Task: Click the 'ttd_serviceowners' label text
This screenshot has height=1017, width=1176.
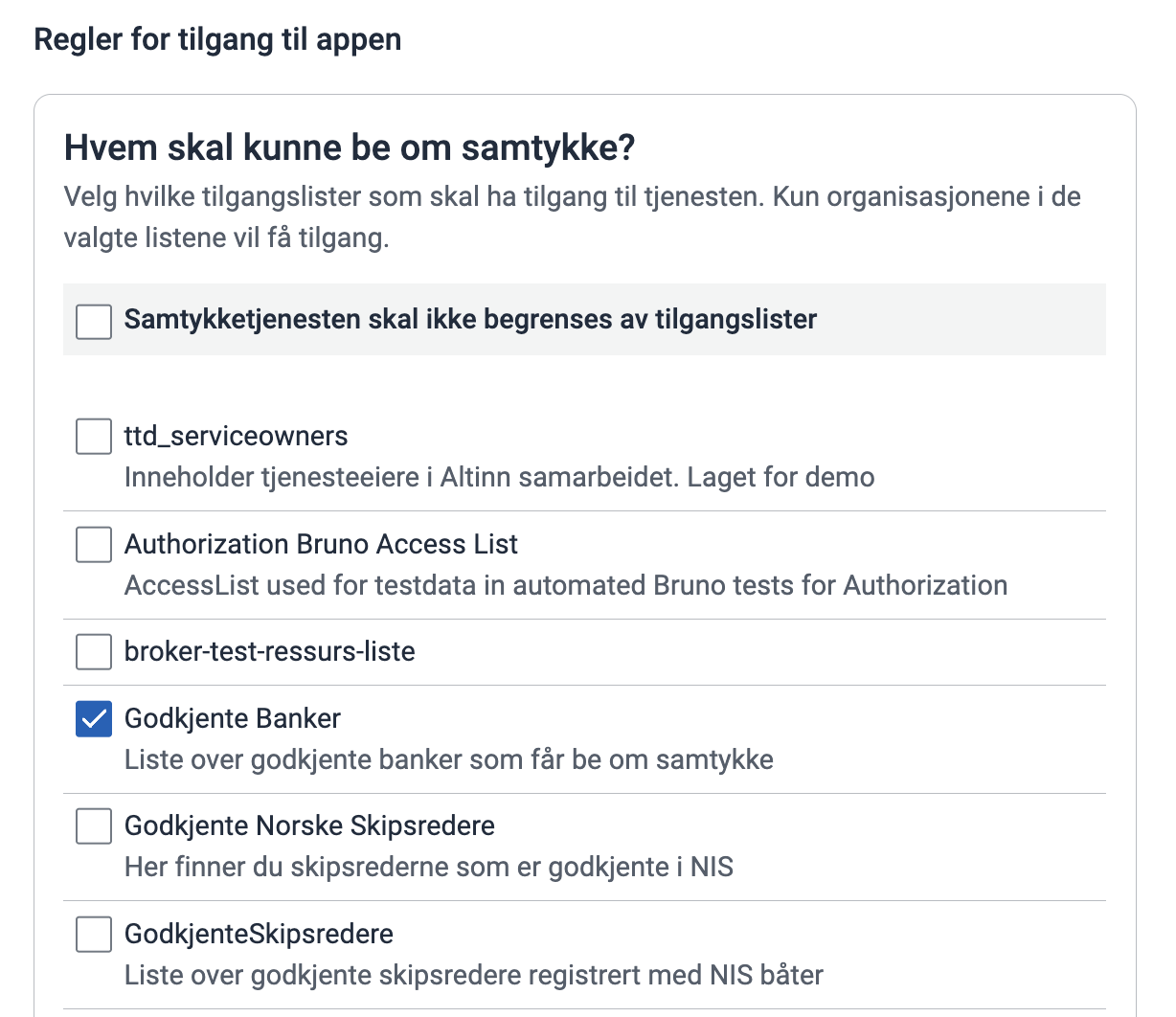Action: 236,437
